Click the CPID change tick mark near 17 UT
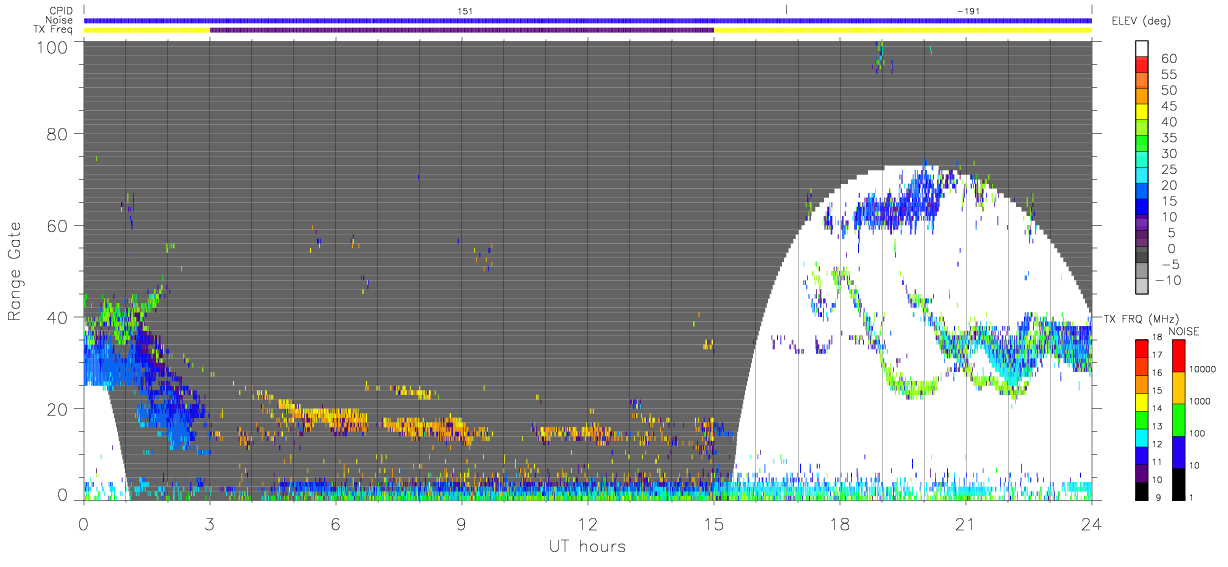The height and width of the screenshot is (567, 1228). pos(786,9)
